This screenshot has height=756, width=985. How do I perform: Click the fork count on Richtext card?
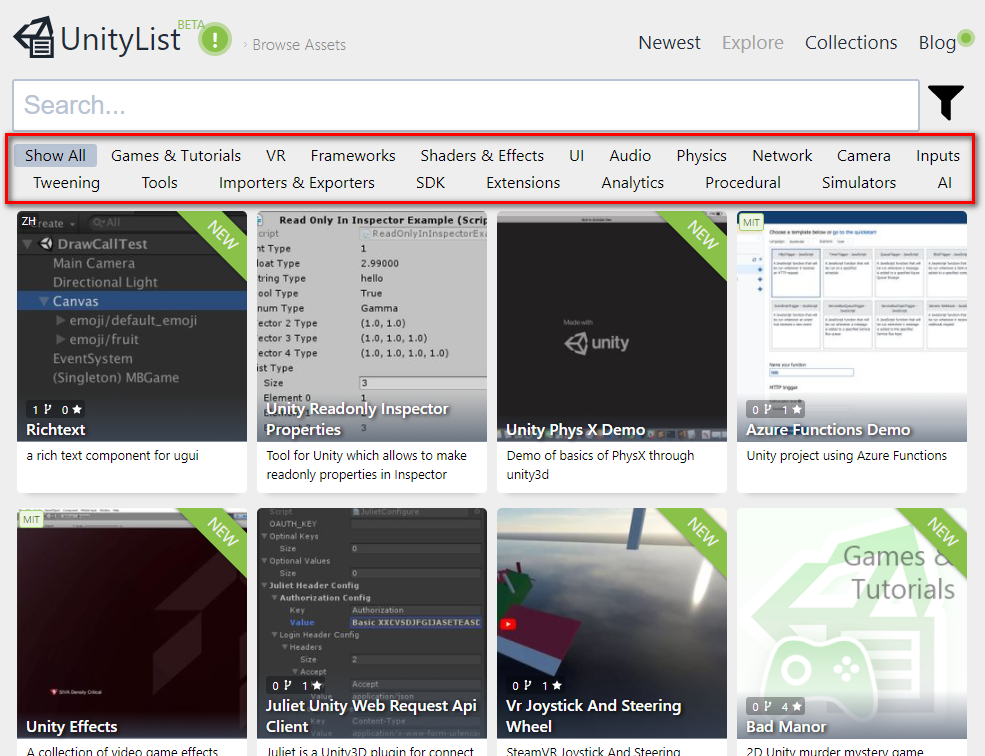coord(42,410)
